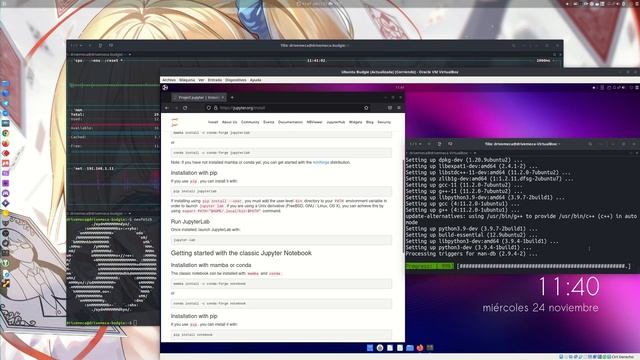
Task: Reload the Jupyter page
Action: click(185, 108)
